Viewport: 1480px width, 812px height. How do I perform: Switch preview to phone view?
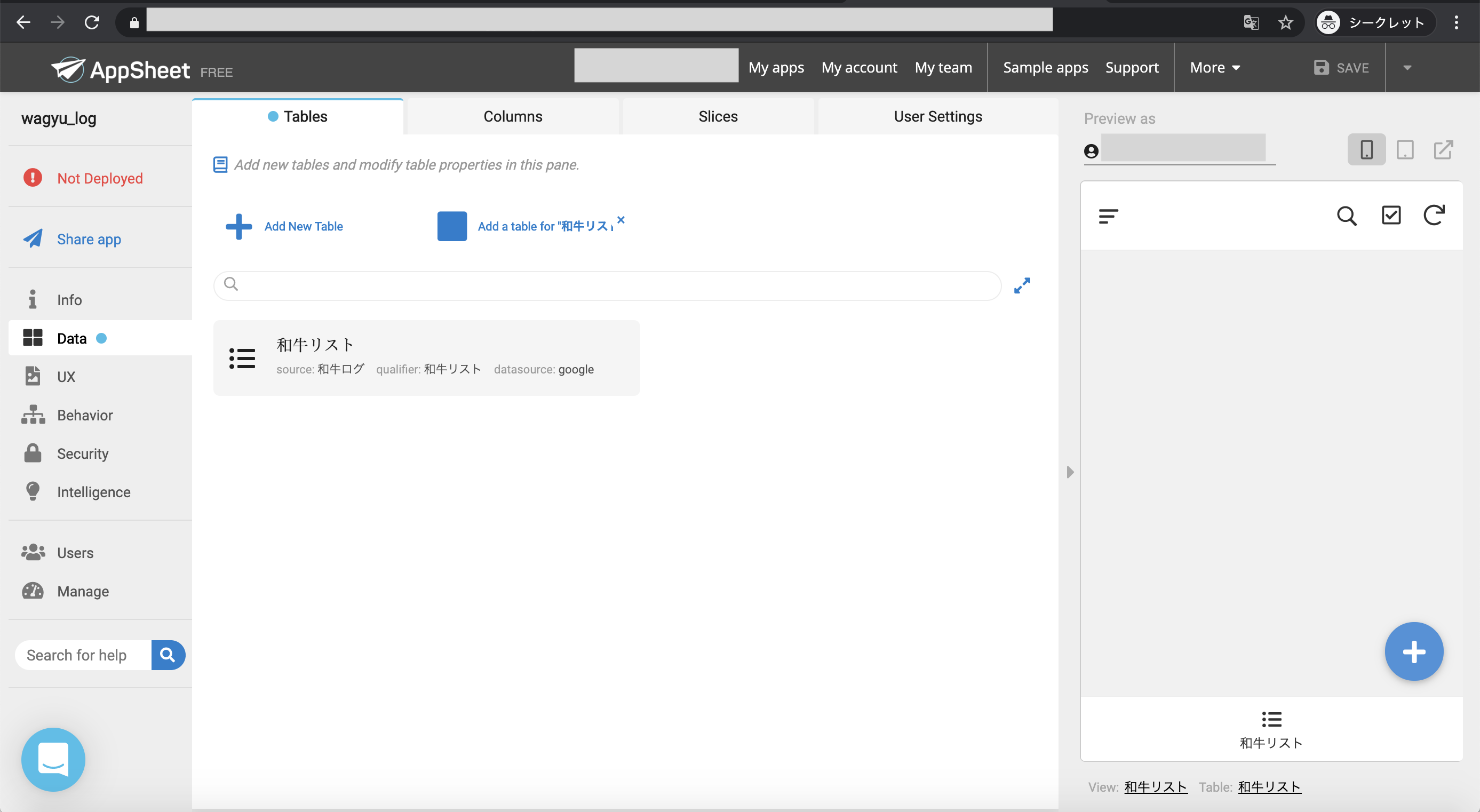pos(1367,149)
